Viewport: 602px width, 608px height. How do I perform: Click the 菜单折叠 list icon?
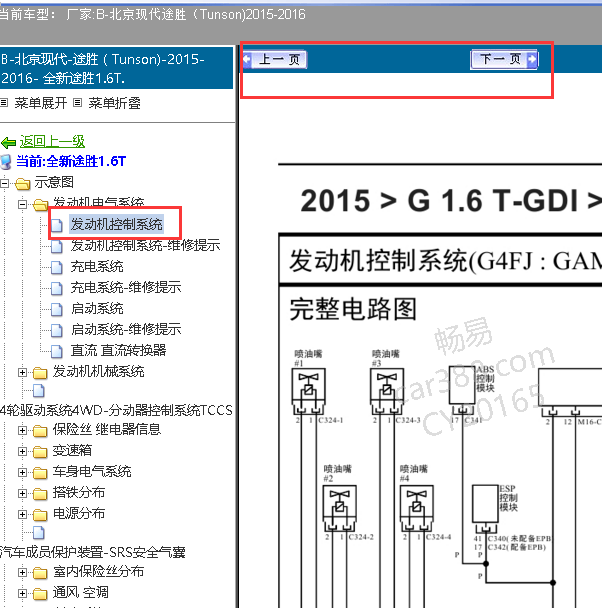78,103
